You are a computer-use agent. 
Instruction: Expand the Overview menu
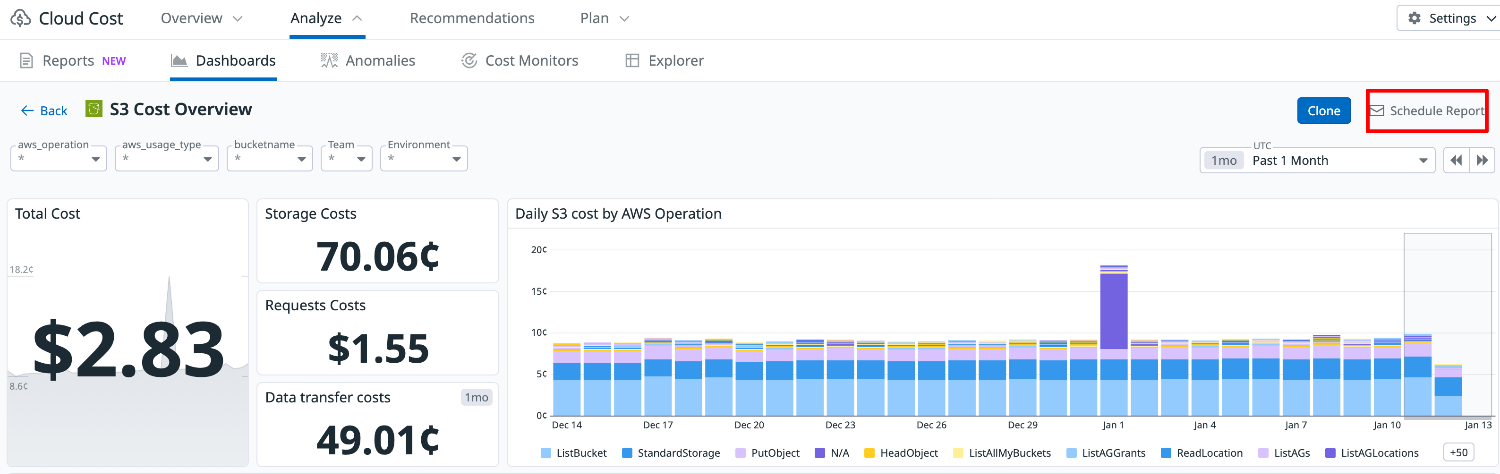pyautogui.click(x=201, y=18)
